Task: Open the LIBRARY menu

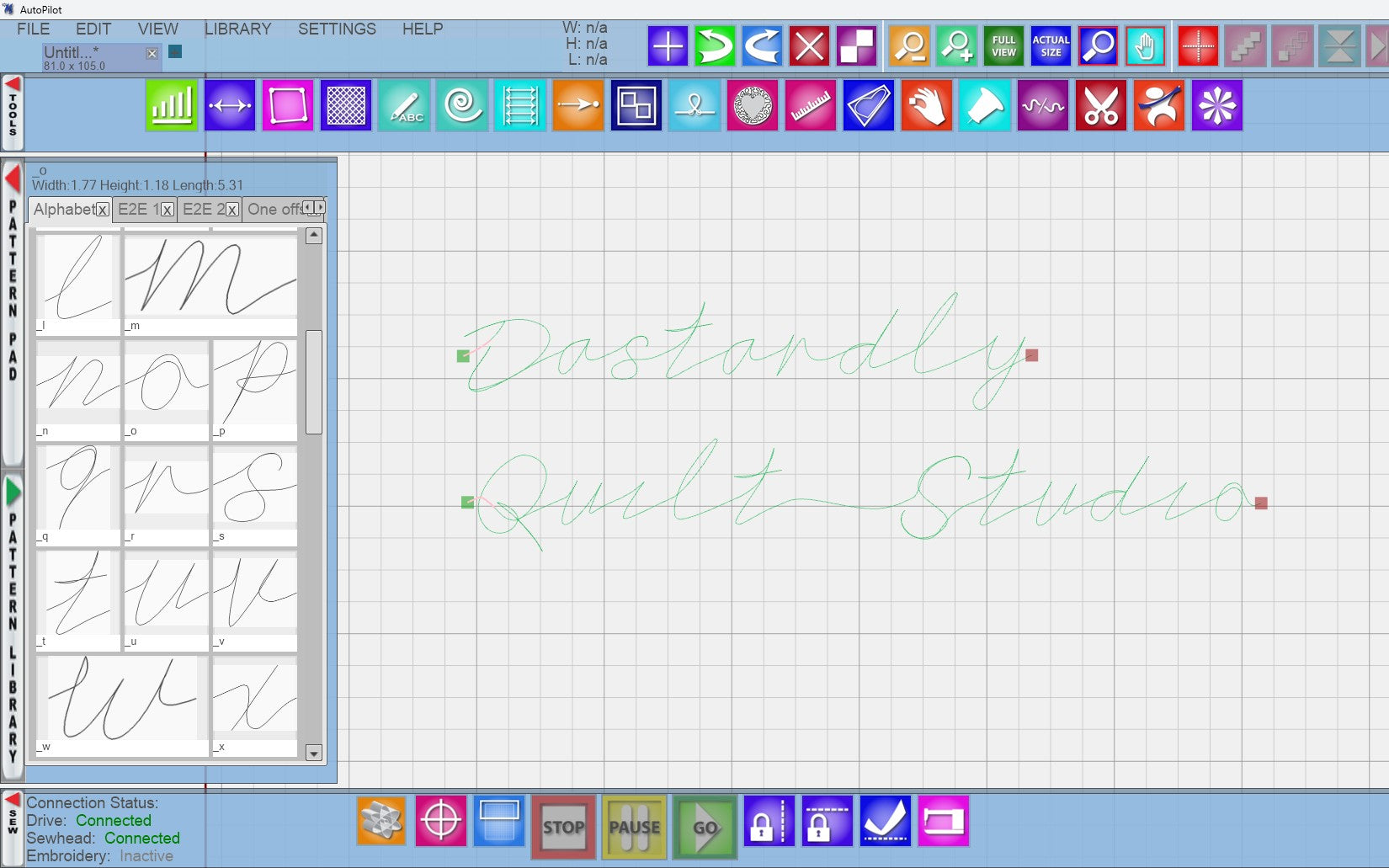Action: click(x=237, y=29)
